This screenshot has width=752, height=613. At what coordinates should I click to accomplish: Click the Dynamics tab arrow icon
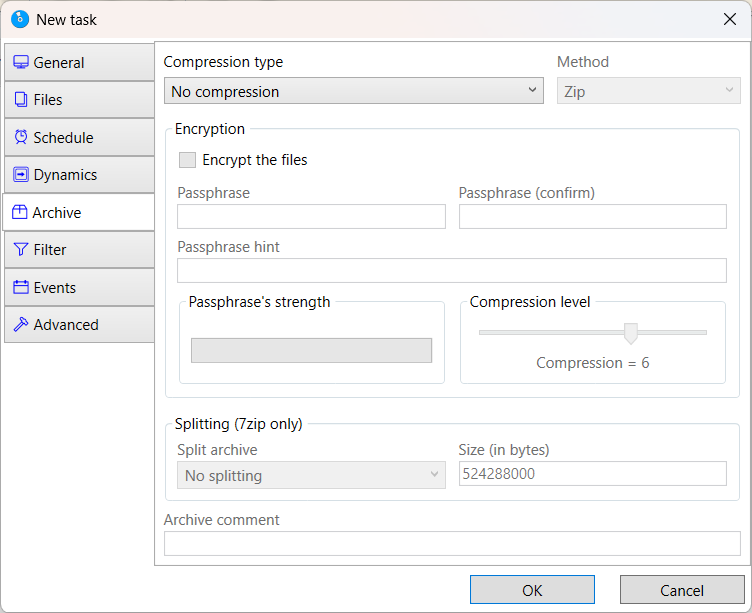(21, 175)
